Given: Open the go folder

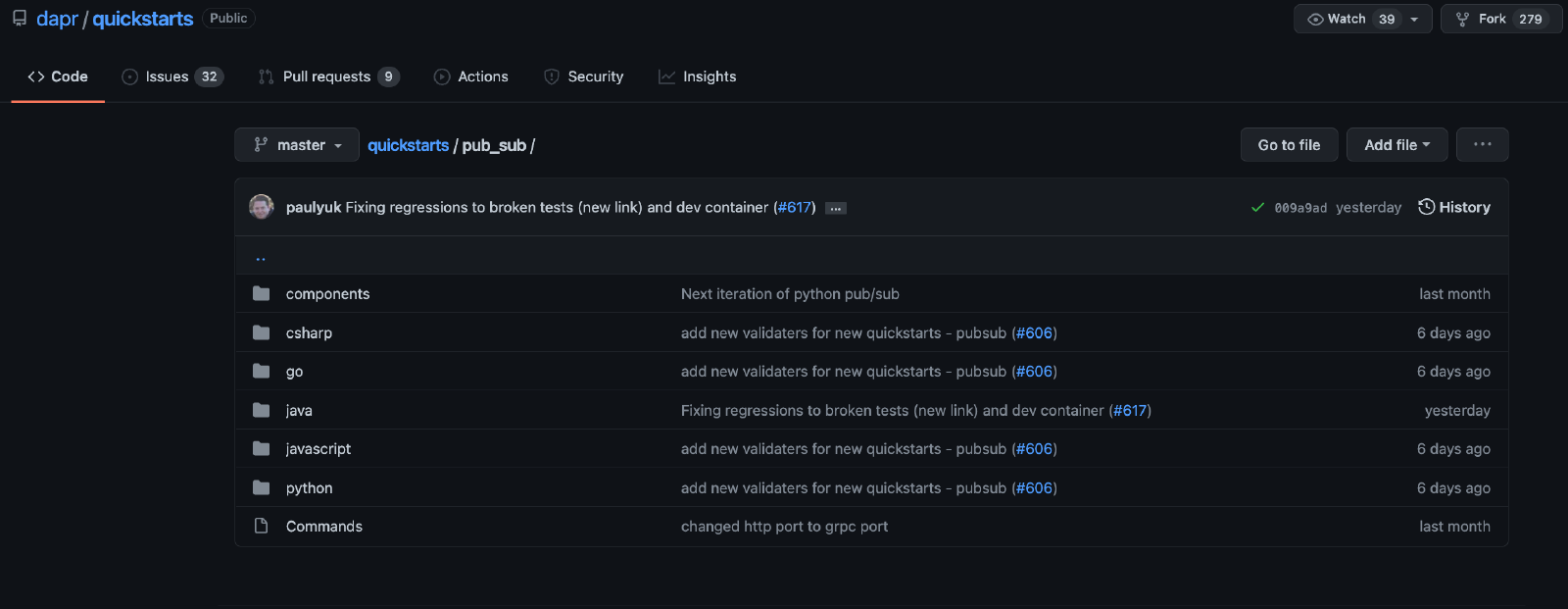Looking at the screenshot, I should pos(294,372).
